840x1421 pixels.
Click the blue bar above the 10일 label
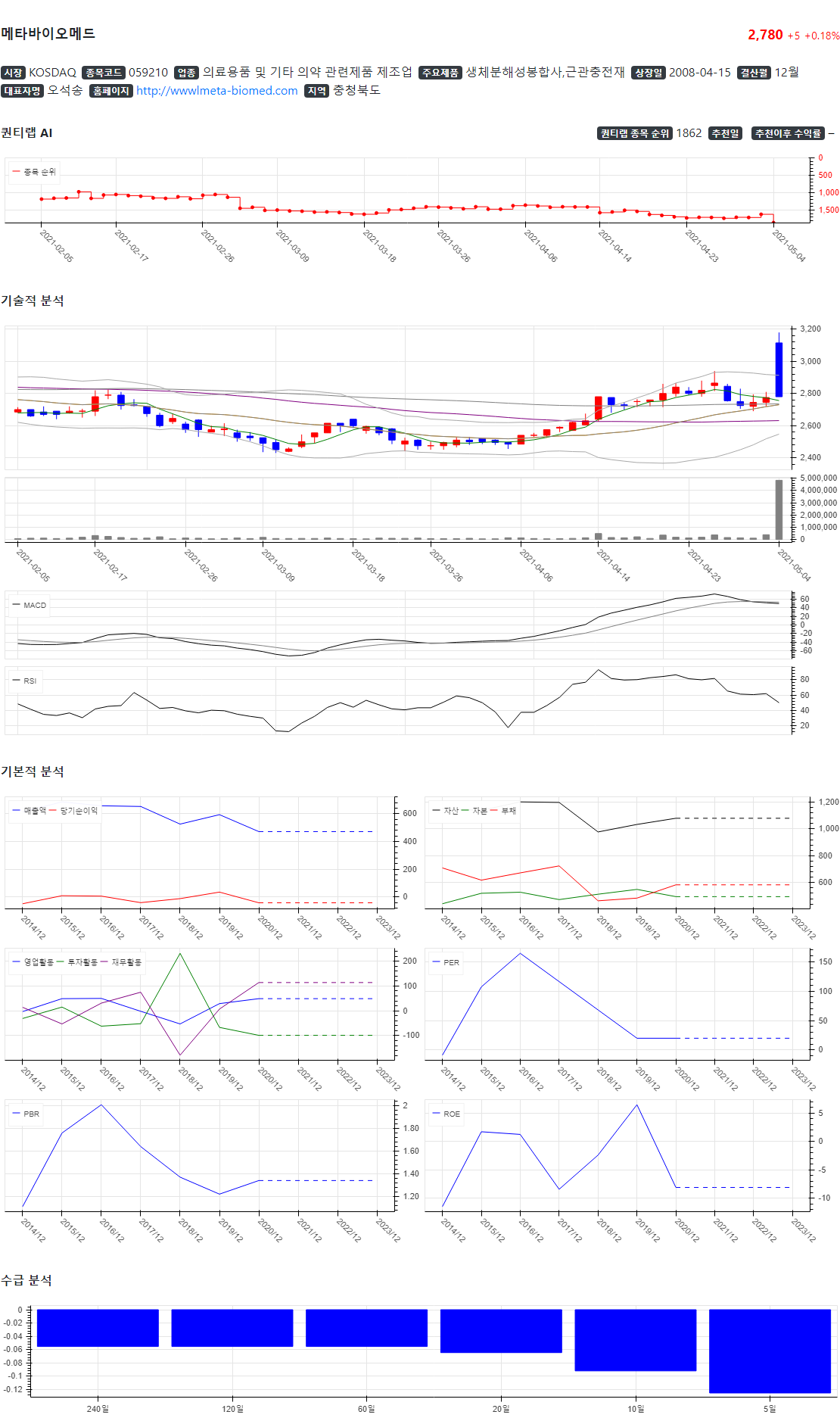click(636, 1340)
